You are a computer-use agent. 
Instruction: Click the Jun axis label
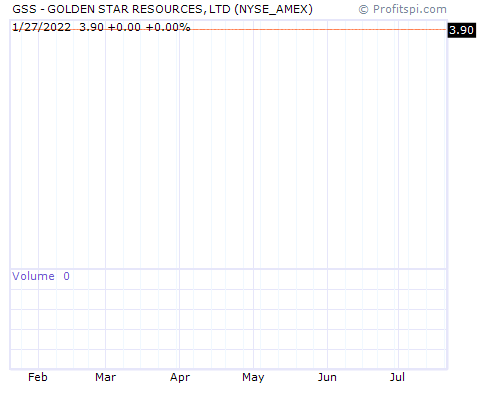pos(327,377)
